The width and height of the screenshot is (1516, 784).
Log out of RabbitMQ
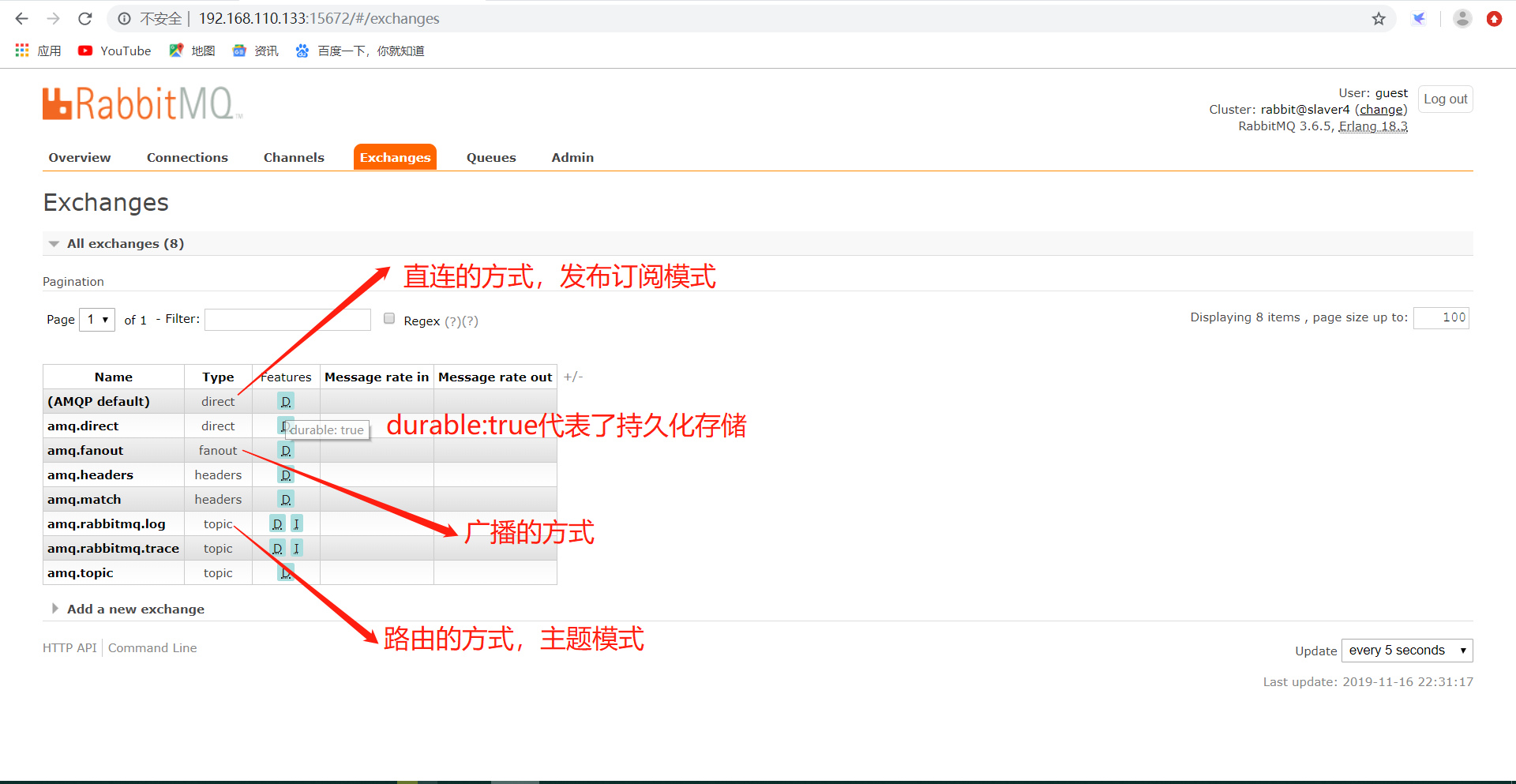1445,99
